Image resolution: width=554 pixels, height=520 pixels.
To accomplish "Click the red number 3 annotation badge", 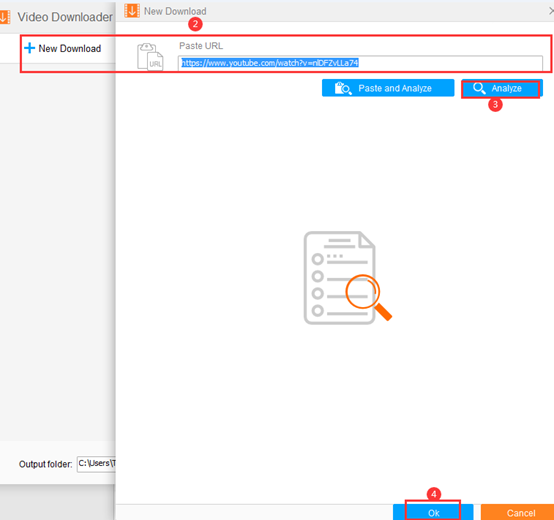I will 495,105.
